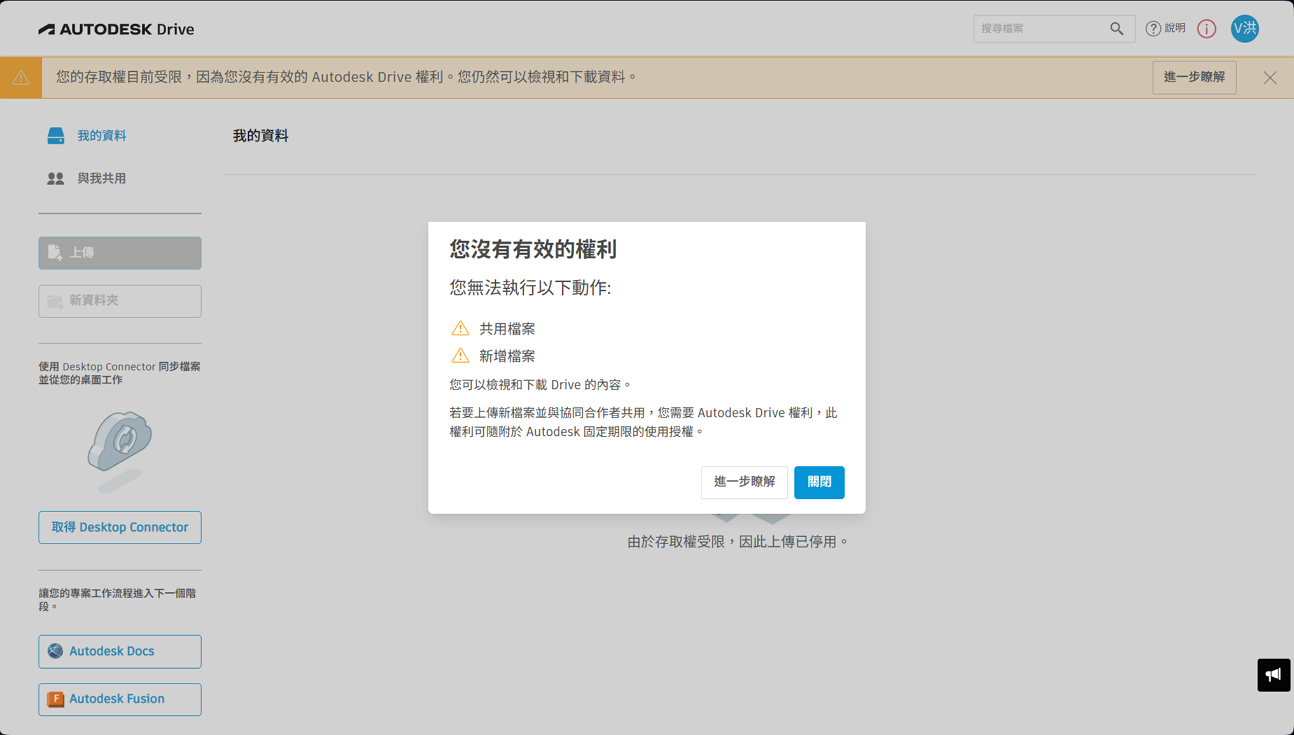
Task: Click 進一步瞭解 in the dialog
Action: tap(744, 482)
